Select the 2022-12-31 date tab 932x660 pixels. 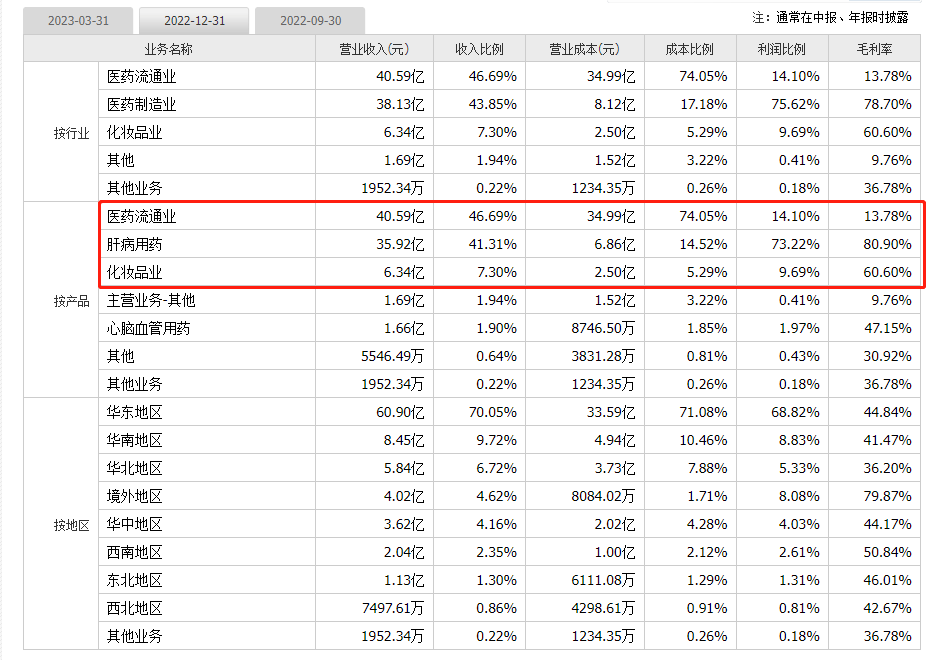pyautogui.click(x=194, y=21)
